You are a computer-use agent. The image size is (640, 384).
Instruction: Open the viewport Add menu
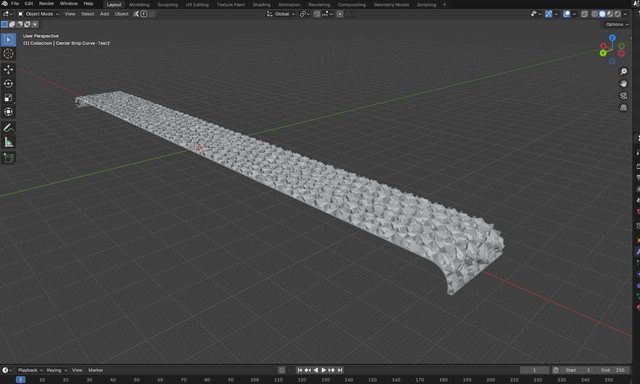[x=104, y=14]
